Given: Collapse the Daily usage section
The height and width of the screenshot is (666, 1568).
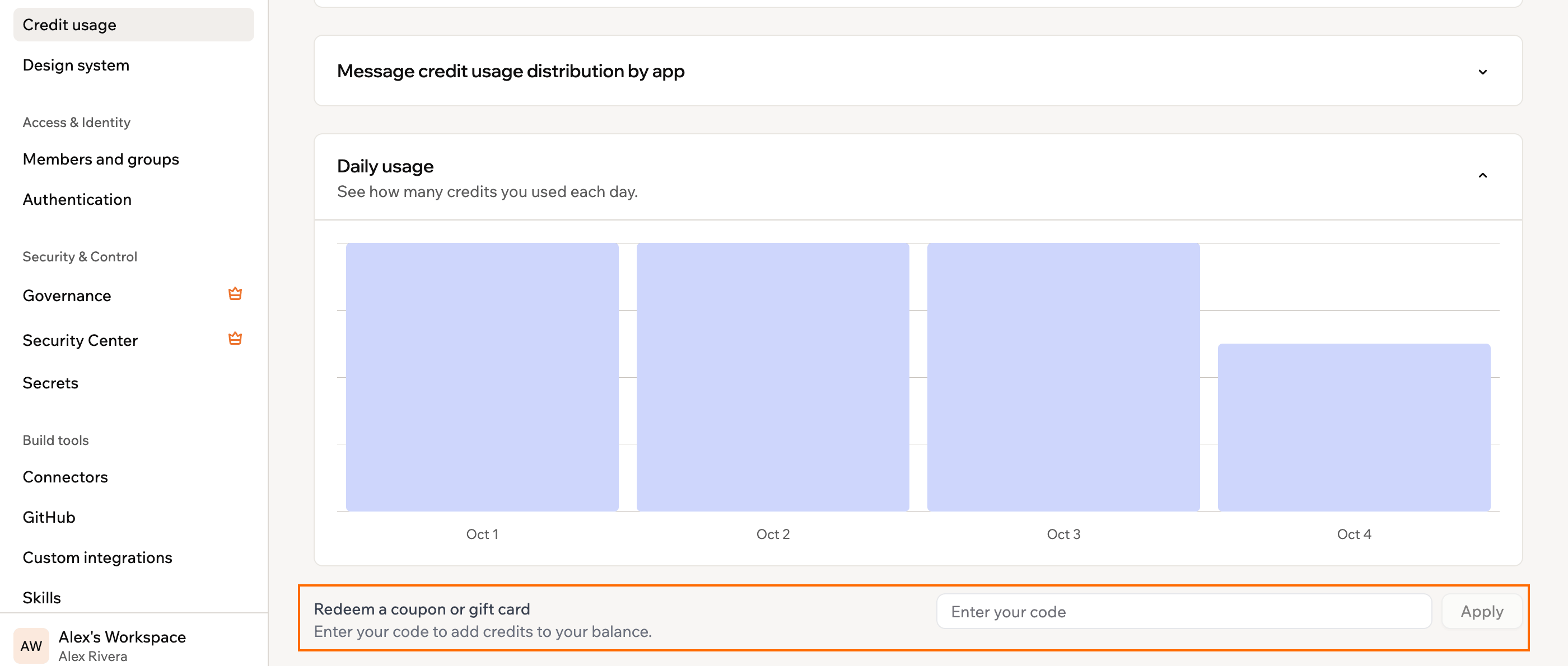Looking at the screenshot, I should pyautogui.click(x=1482, y=176).
